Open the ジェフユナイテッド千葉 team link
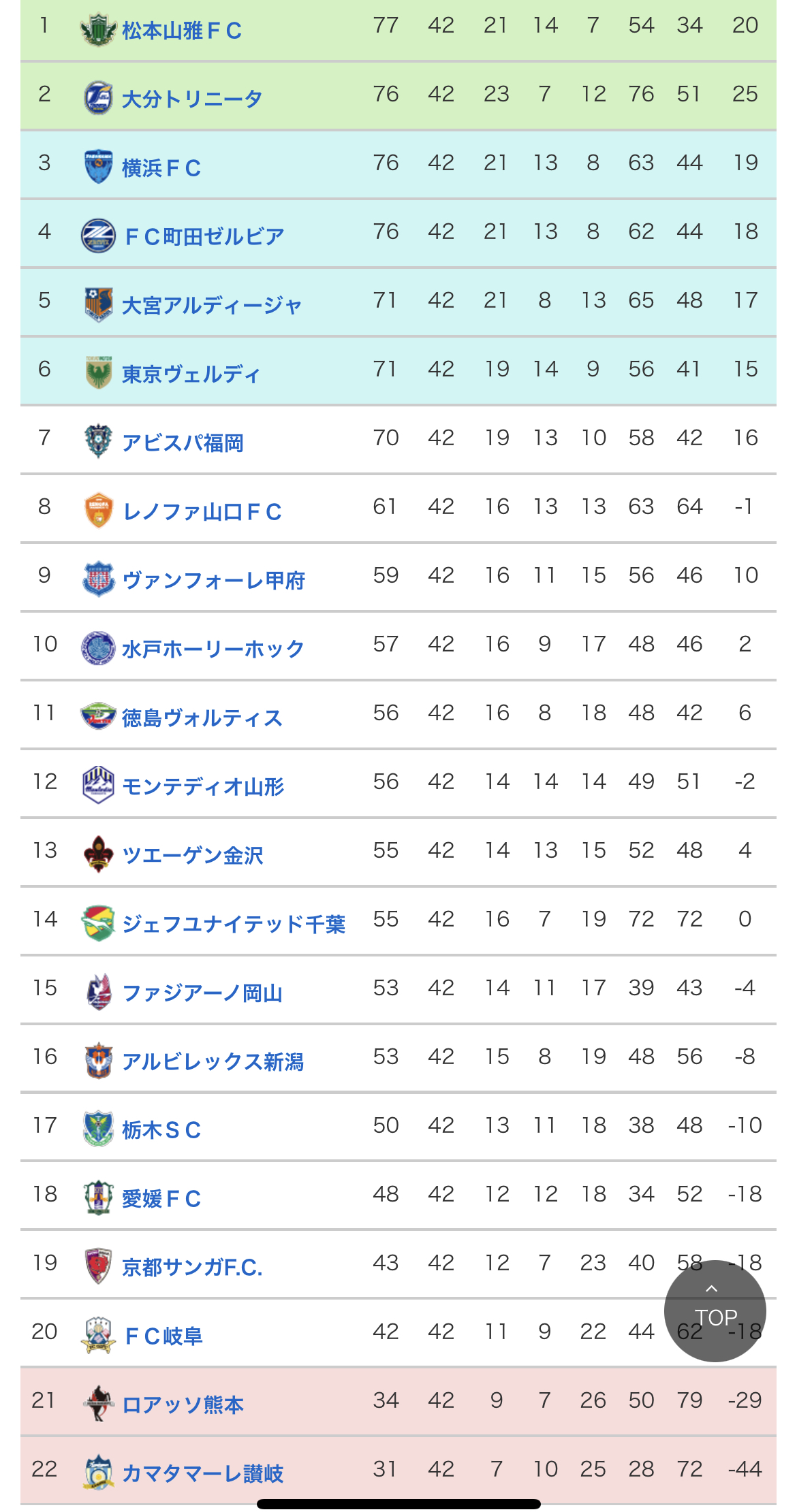Viewport: 797px width, 1512px height. point(233,924)
